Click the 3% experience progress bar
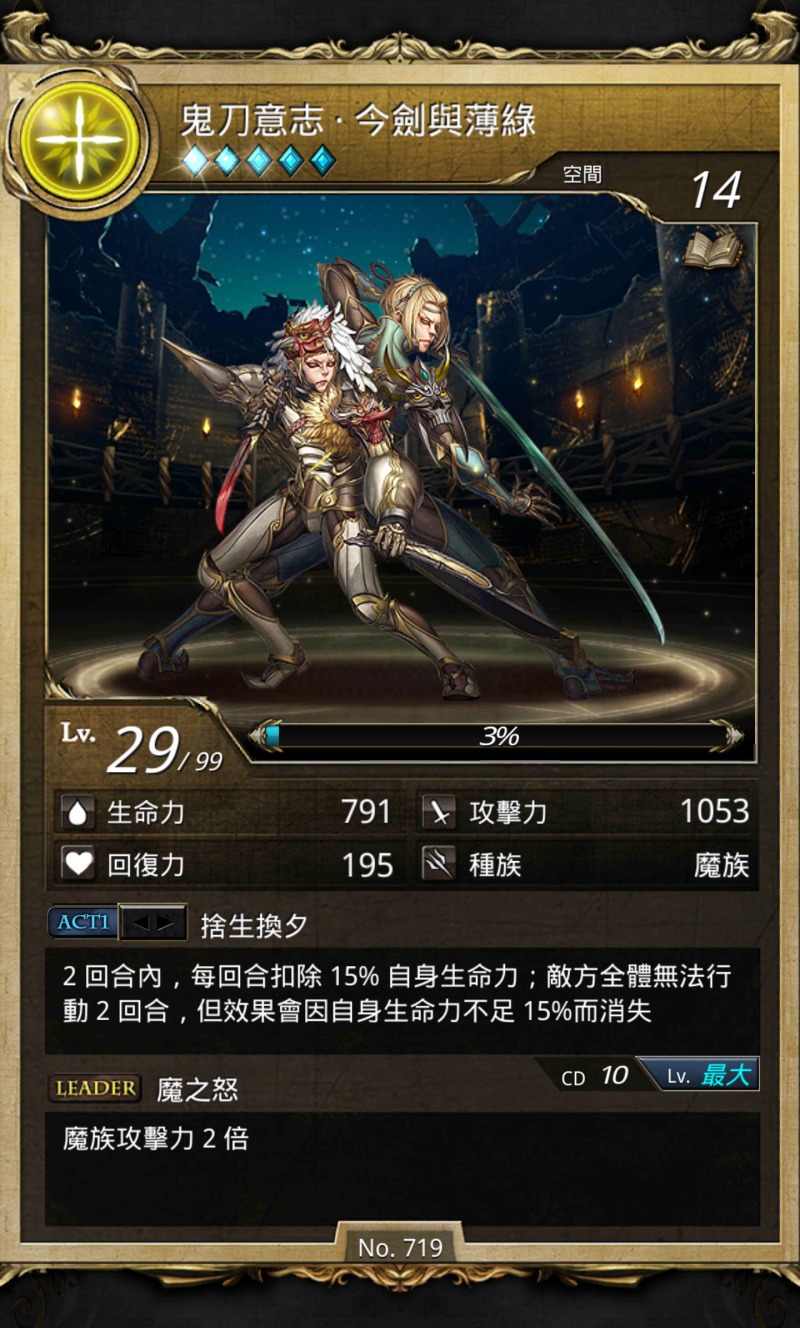The width and height of the screenshot is (800, 1328). coord(497,737)
